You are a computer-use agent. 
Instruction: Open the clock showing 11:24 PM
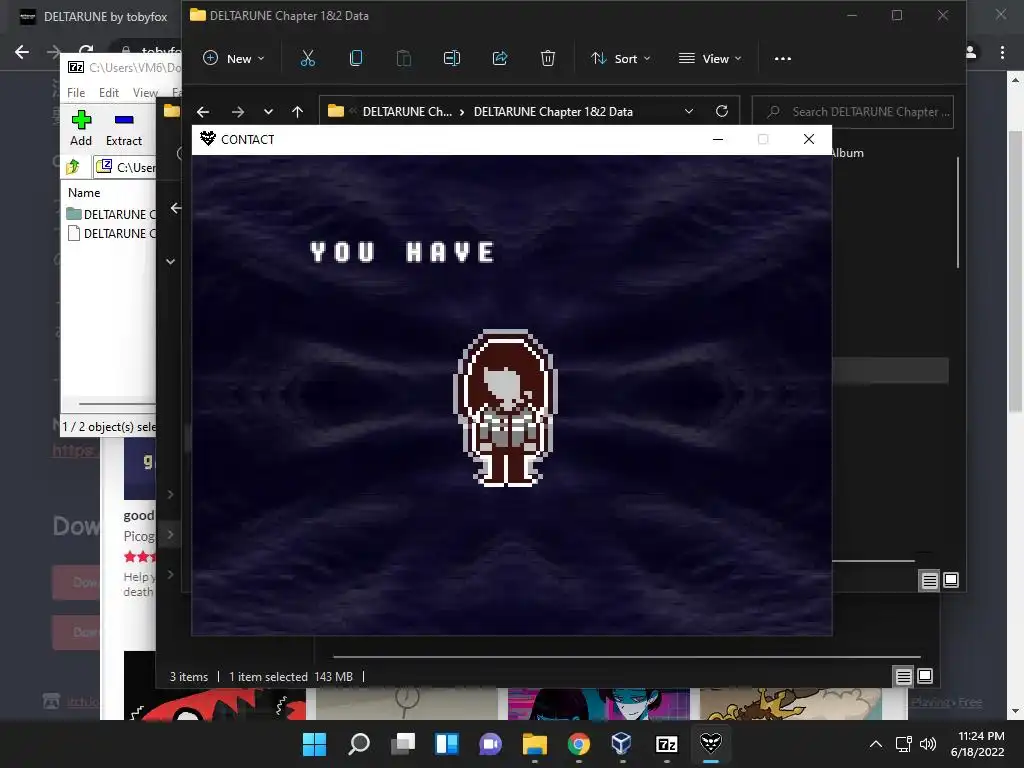tap(978, 744)
